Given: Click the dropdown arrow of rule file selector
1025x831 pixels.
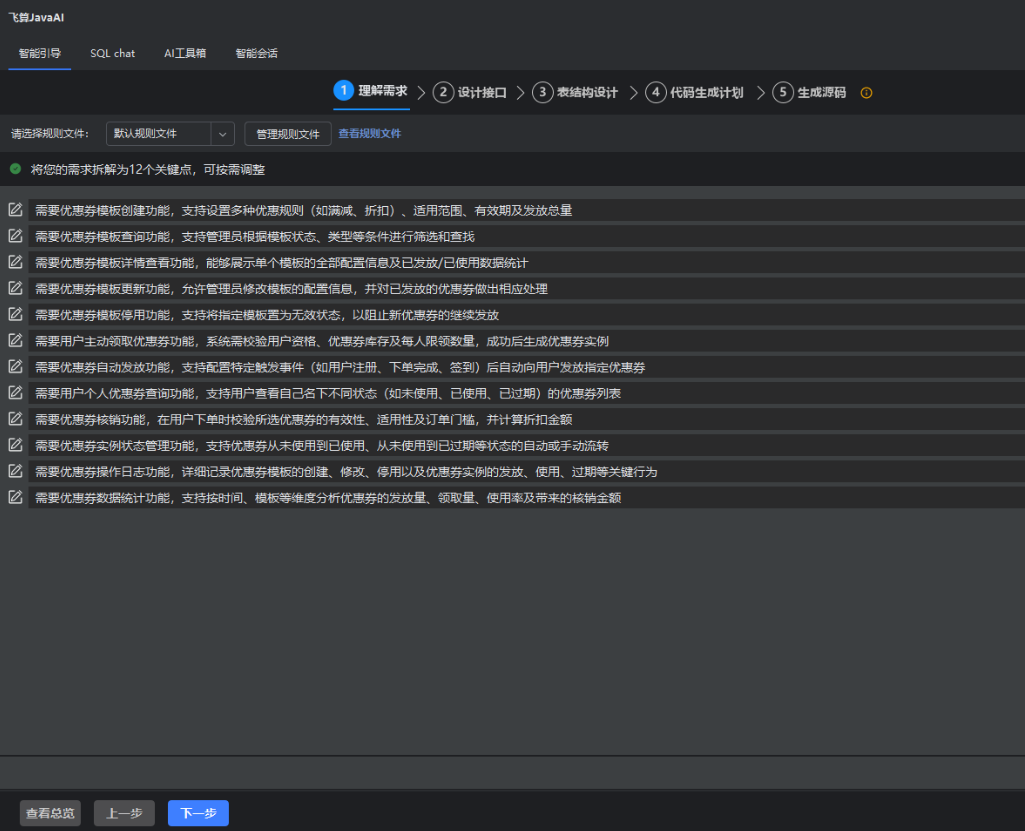Looking at the screenshot, I should coord(222,134).
